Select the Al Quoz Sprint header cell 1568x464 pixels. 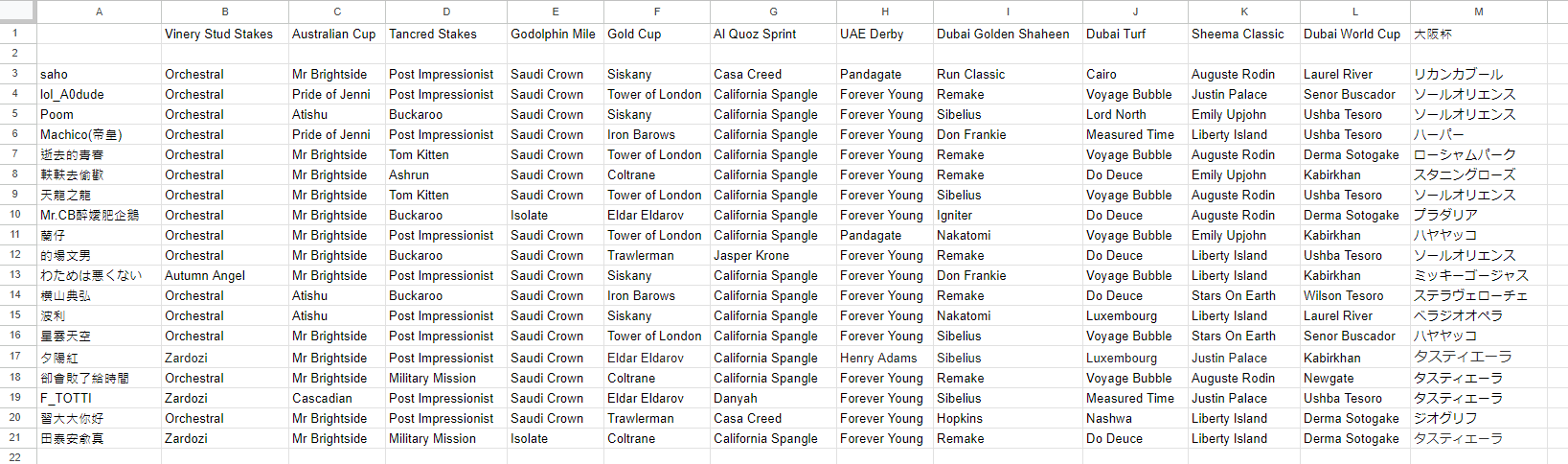(773, 34)
